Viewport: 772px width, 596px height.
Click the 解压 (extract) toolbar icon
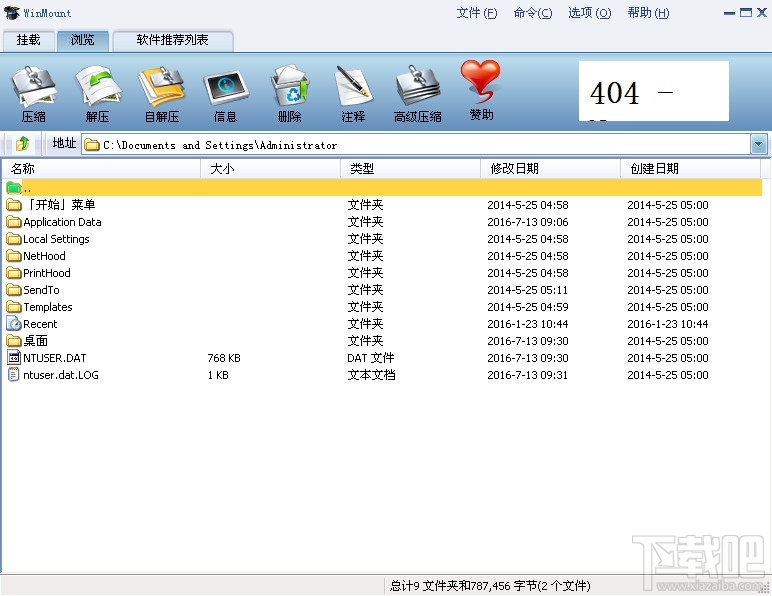point(97,87)
